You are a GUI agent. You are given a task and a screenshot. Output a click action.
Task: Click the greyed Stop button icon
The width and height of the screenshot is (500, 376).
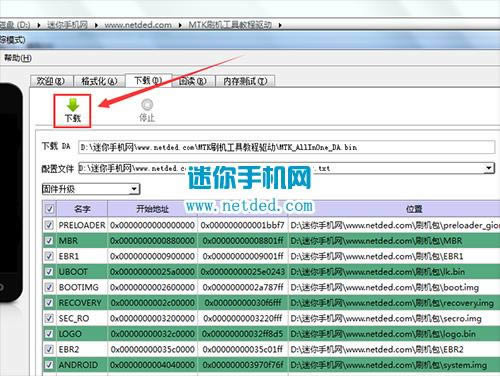tap(147, 111)
